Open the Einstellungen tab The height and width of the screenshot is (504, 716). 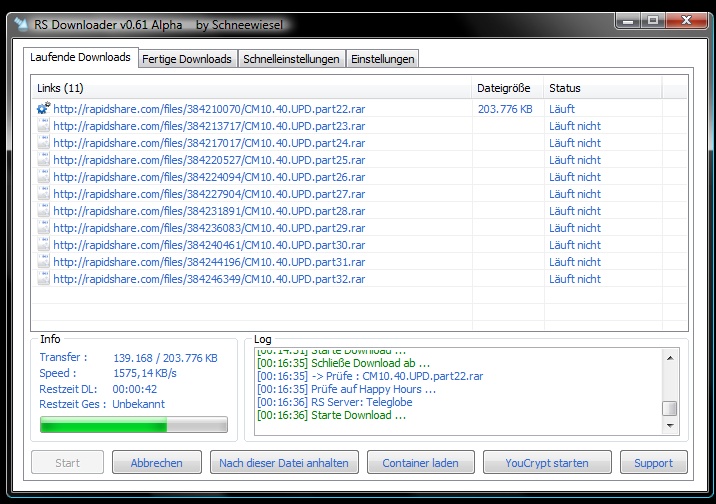tap(382, 59)
